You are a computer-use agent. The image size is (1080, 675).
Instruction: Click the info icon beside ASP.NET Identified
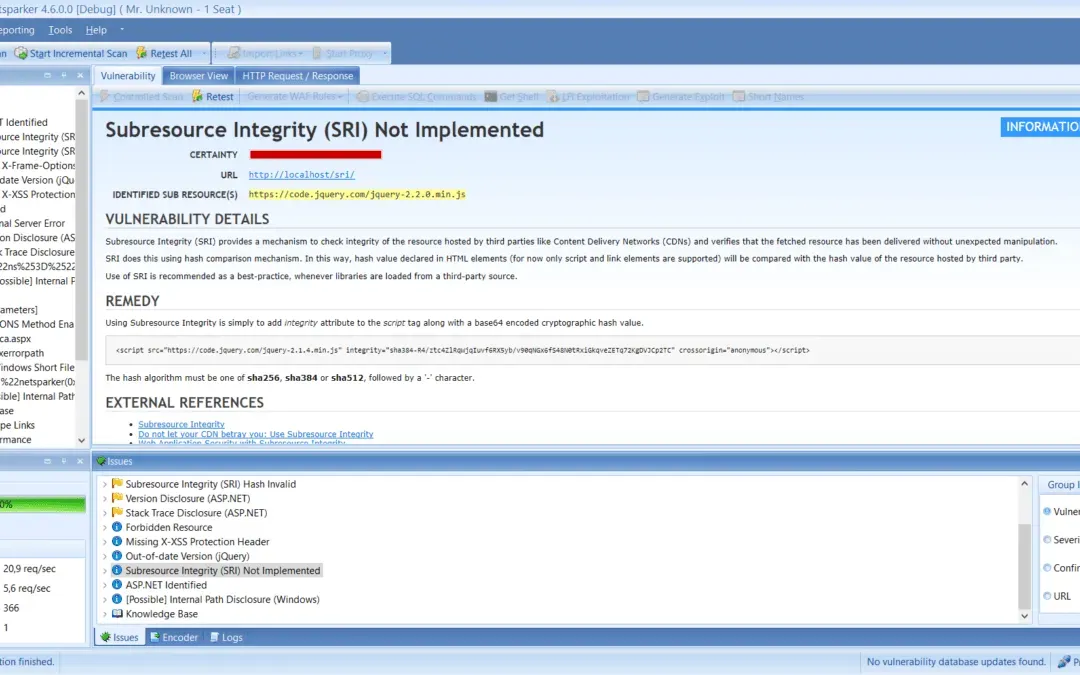click(x=117, y=585)
